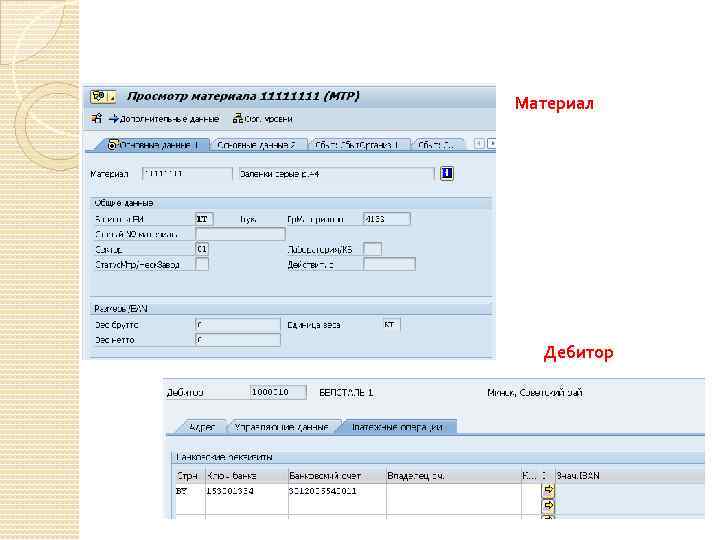The image size is (720, 540).
Task: Click the Вес брутто field
Action: click(238, 325)
